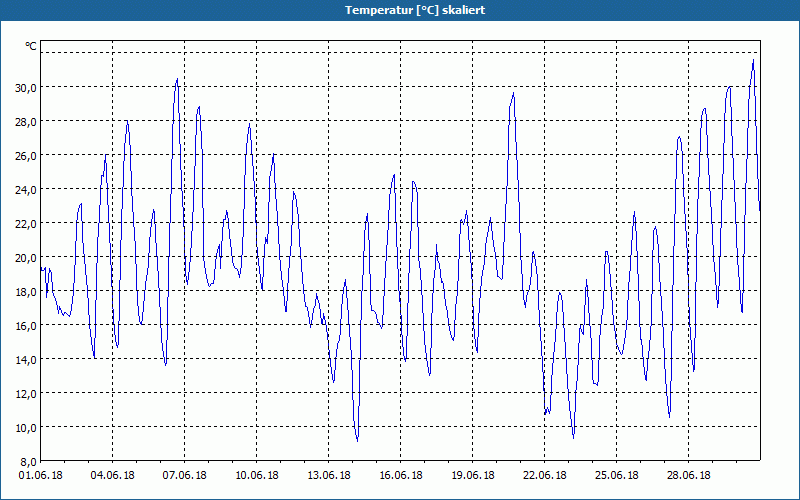Select the 13.06.18 date label

point(329,475)
